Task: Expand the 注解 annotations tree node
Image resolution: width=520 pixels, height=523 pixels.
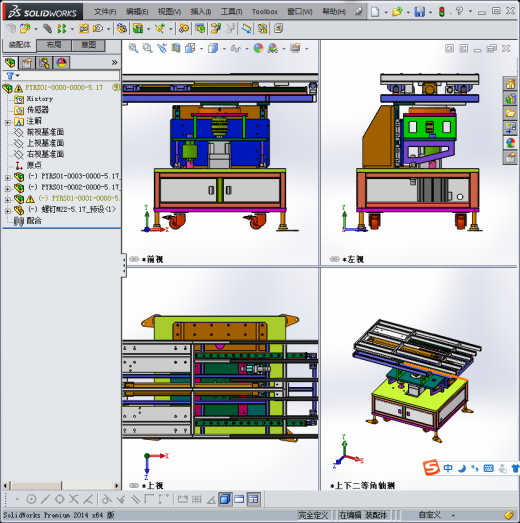Action: [x=7, y=123]
